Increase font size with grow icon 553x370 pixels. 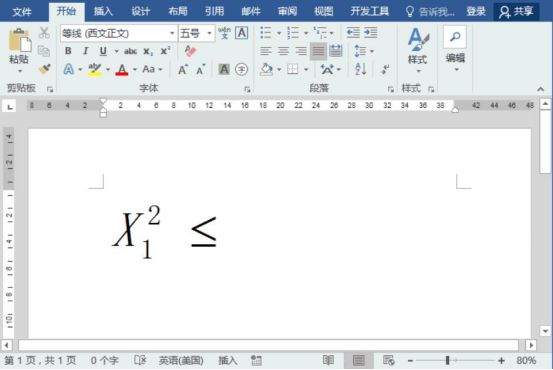pyautogui.click(x=183, y=69)
